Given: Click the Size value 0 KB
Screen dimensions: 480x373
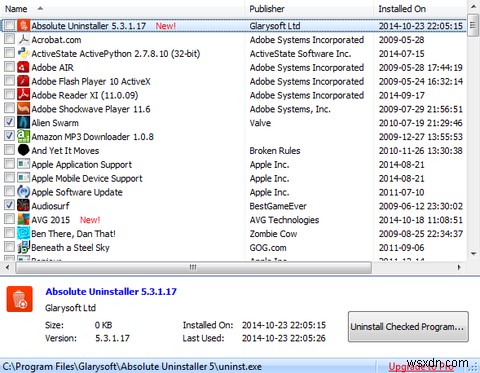Looking at the screenshot, I should click(103, 325).
